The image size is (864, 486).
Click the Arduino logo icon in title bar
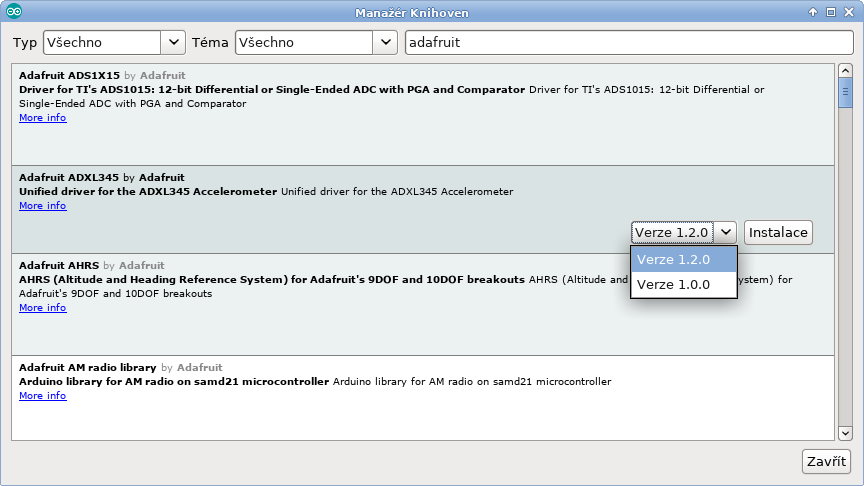(x=14, y=11)
